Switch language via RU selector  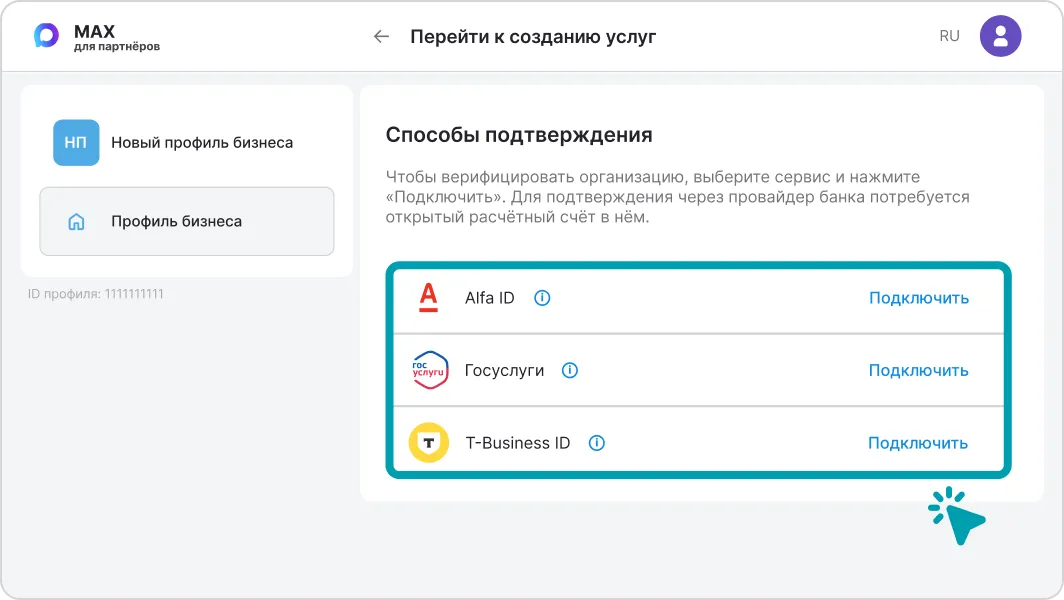pyautogui.click(x=949, y=36)
